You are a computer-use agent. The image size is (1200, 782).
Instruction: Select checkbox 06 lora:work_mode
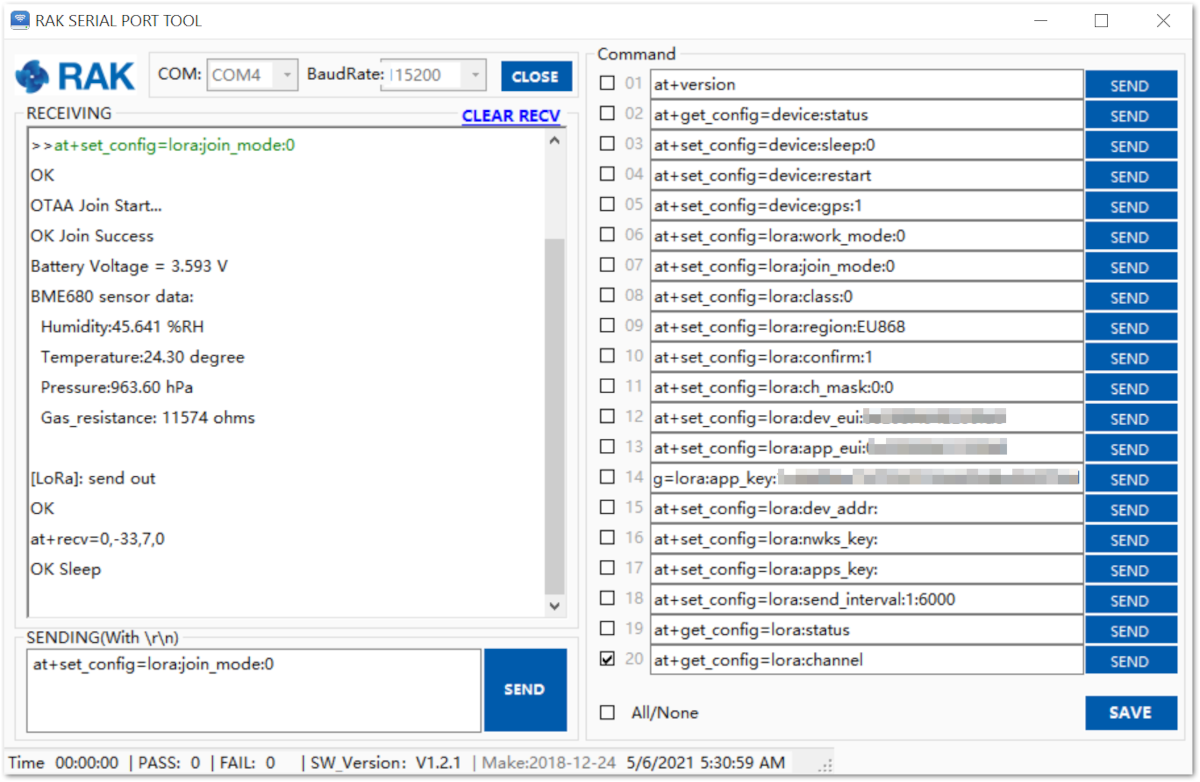(x=607, y=235)
